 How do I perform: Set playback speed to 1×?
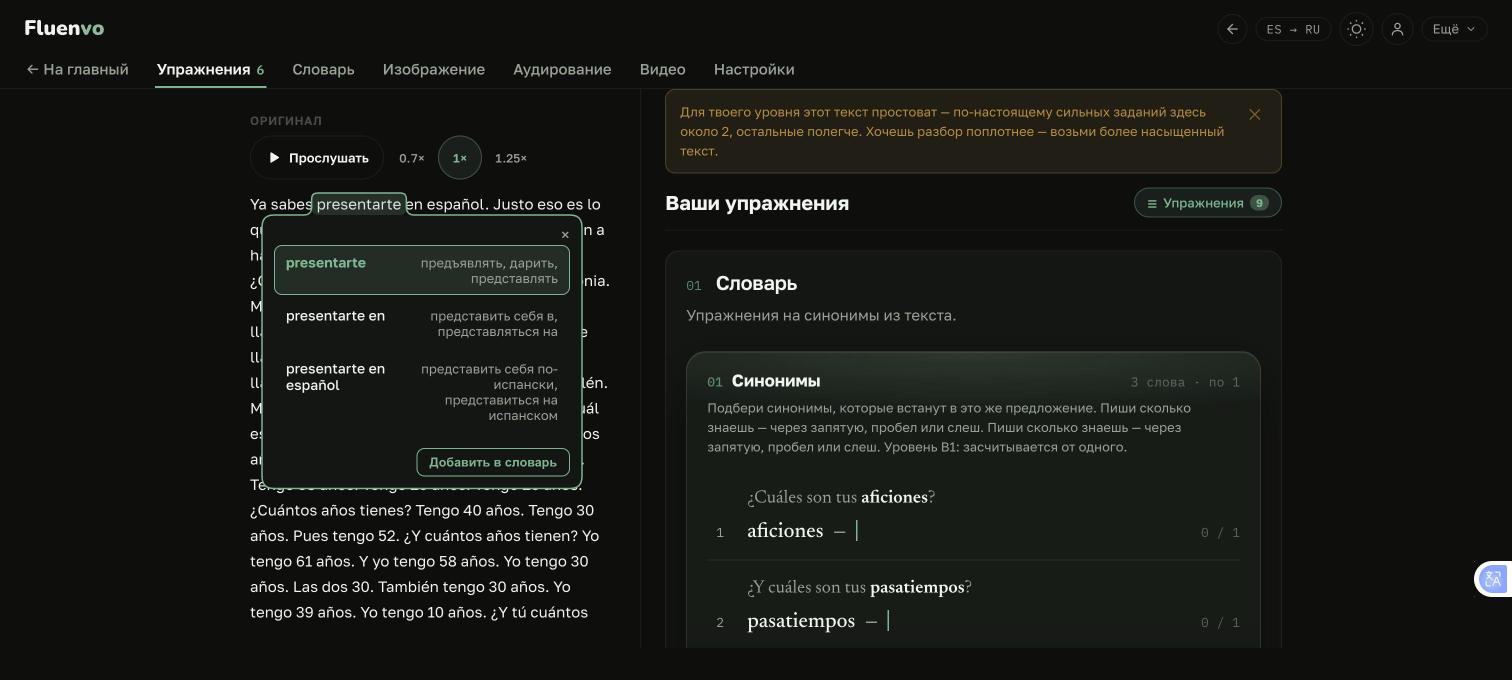pos(460,158)
